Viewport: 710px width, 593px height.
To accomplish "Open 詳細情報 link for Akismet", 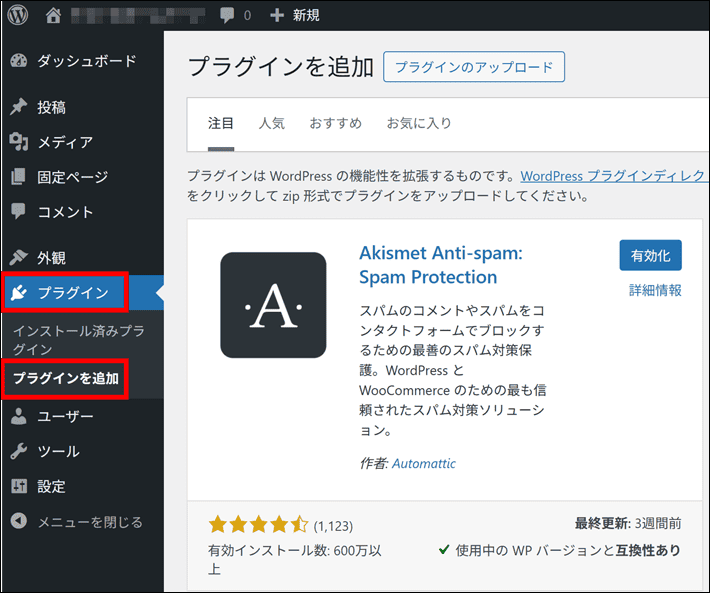I will (x=655, y=290).
